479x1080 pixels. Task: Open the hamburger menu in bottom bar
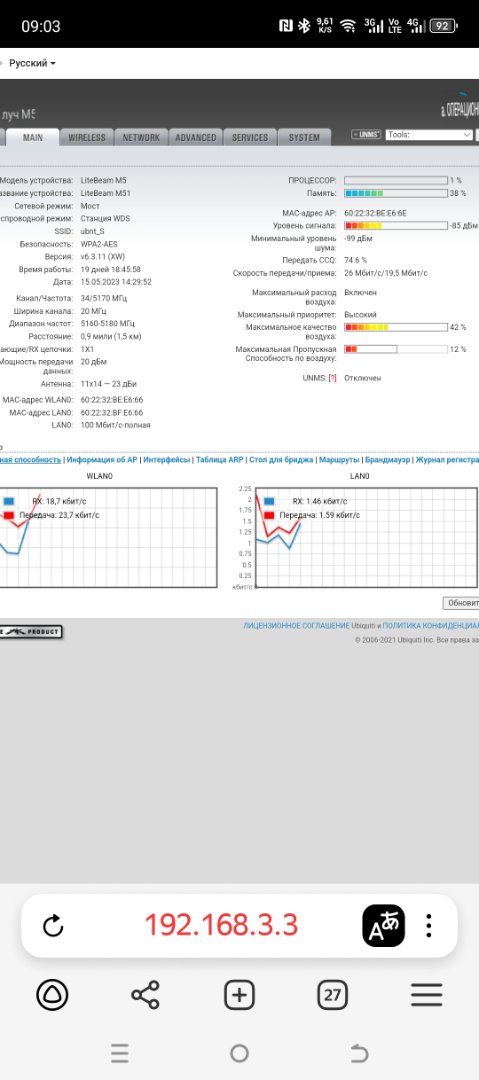[x=427, y=995]
